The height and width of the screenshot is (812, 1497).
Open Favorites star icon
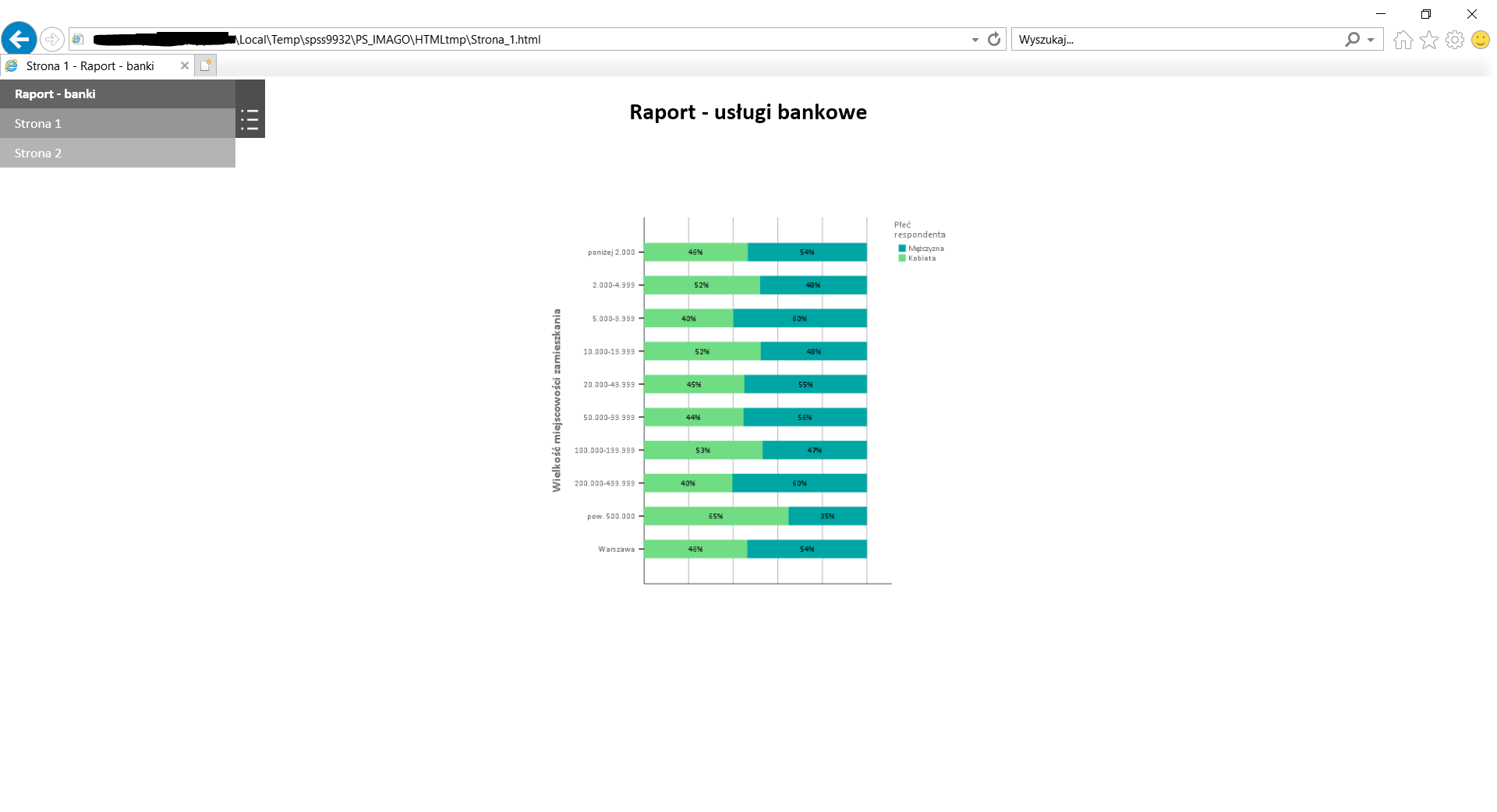pos(1428,40)
